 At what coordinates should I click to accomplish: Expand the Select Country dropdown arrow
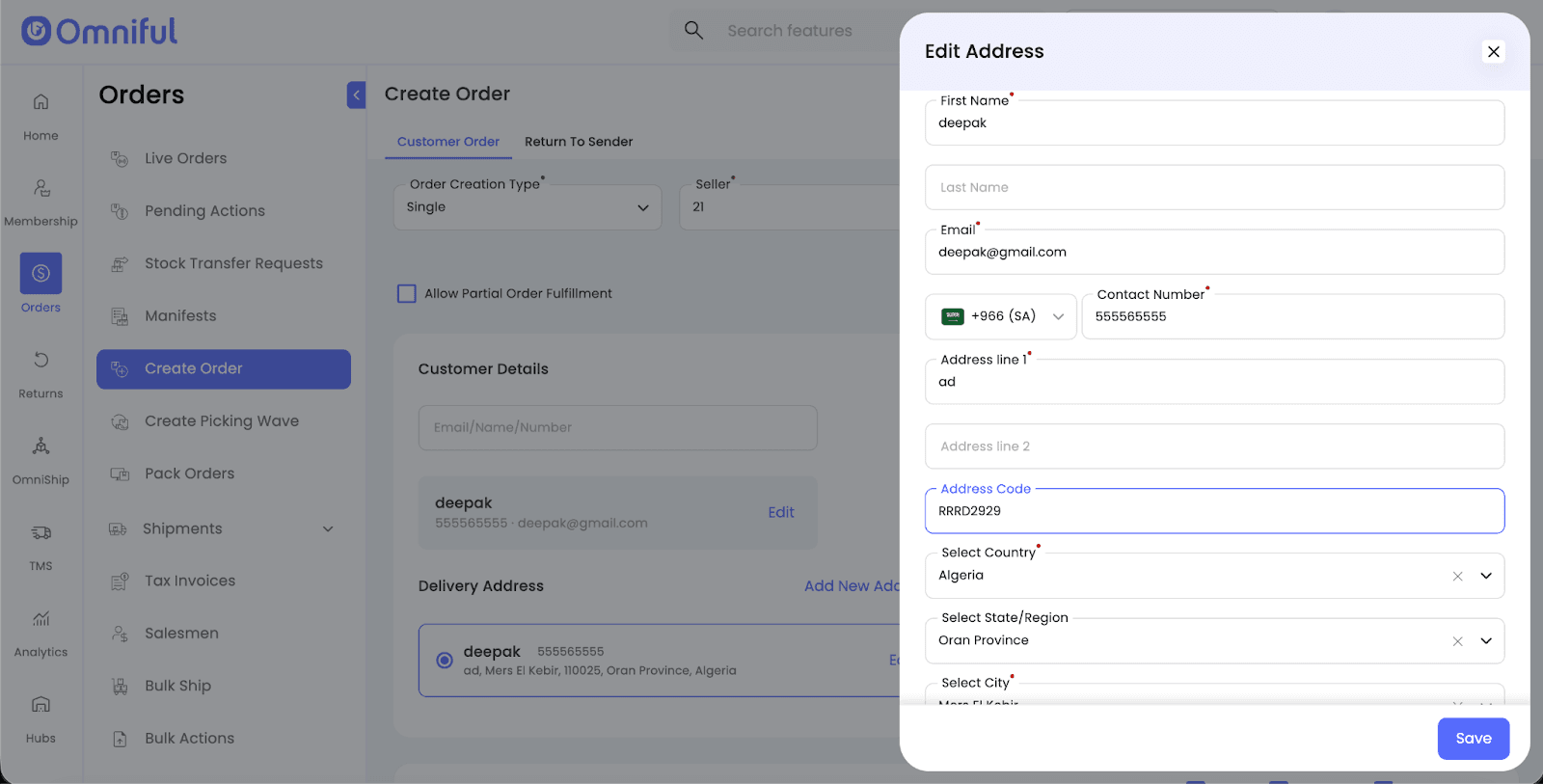click(x=1486, y=577)
